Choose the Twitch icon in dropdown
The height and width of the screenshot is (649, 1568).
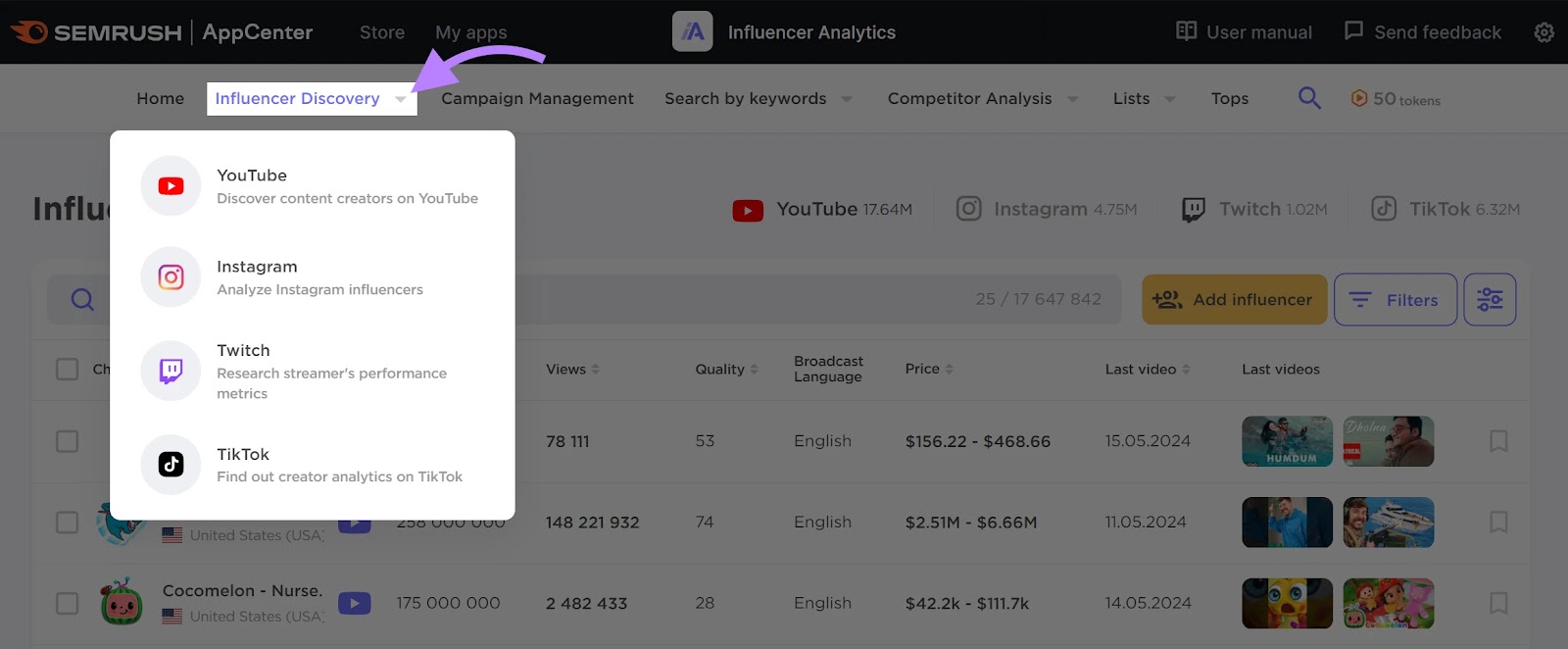171,371
